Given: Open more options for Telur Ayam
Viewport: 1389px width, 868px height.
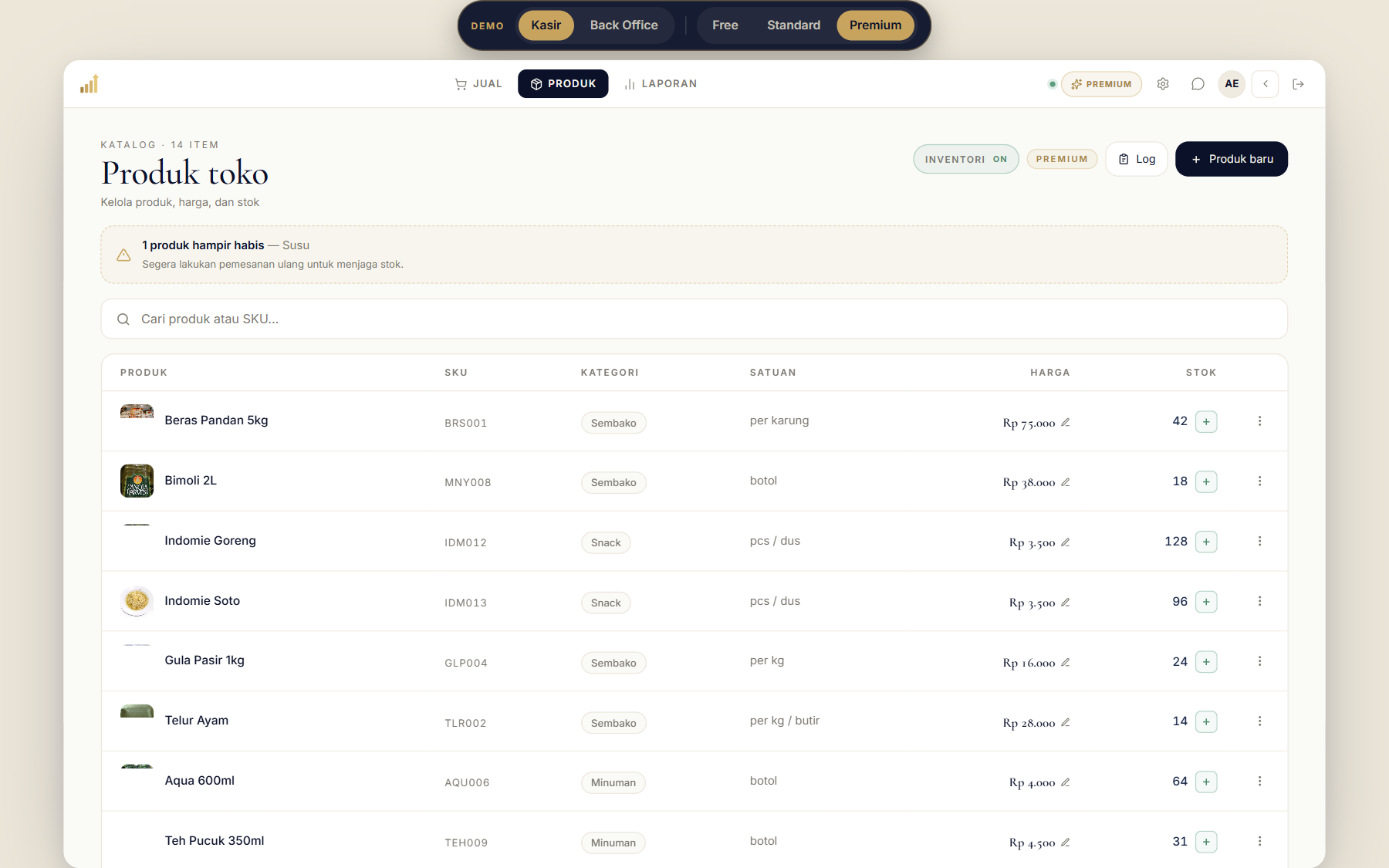Looking at the screenshot, I should pyautogui.click(x=1259, y=721).
